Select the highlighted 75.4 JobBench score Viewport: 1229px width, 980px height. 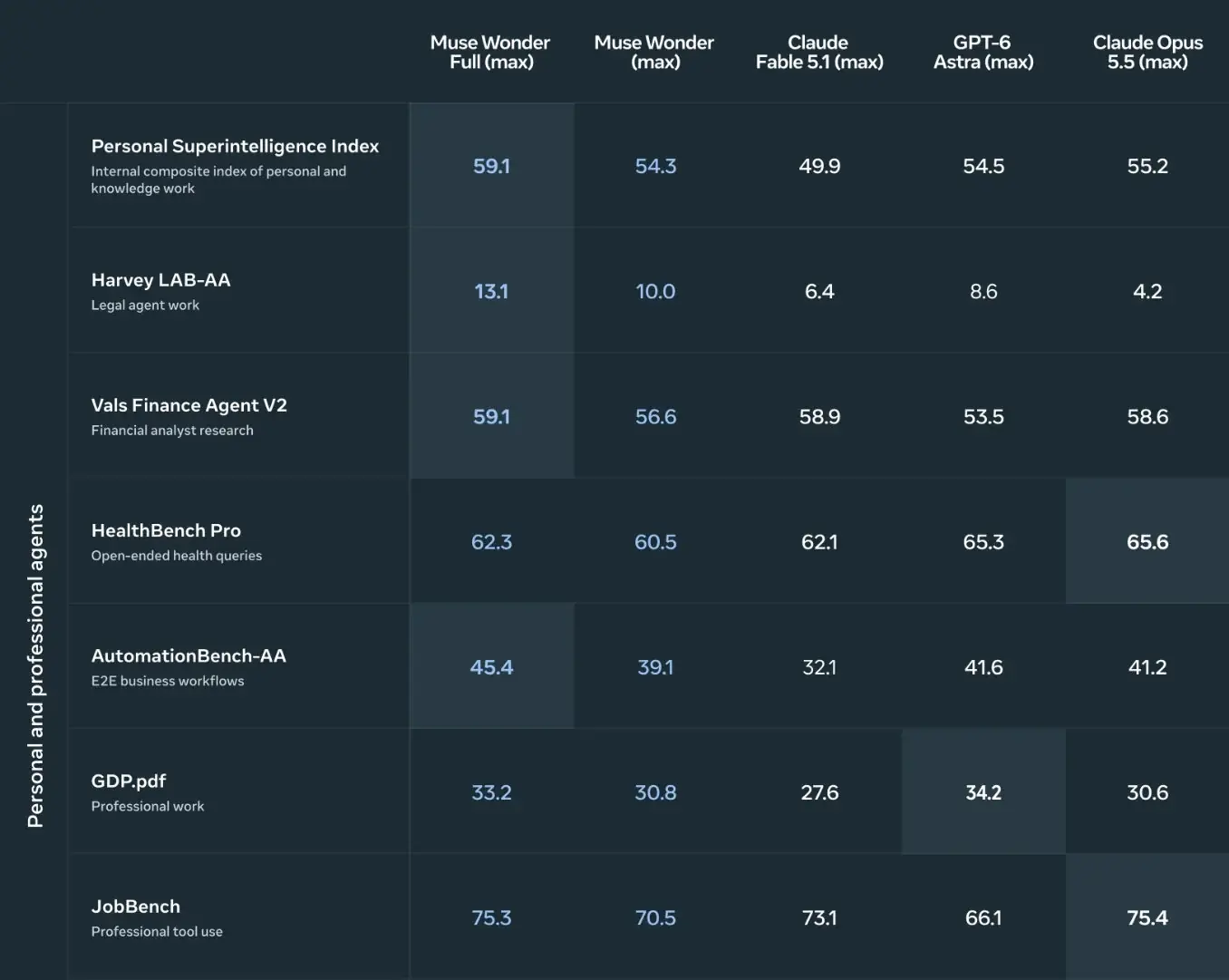(x=1147, y=917)
